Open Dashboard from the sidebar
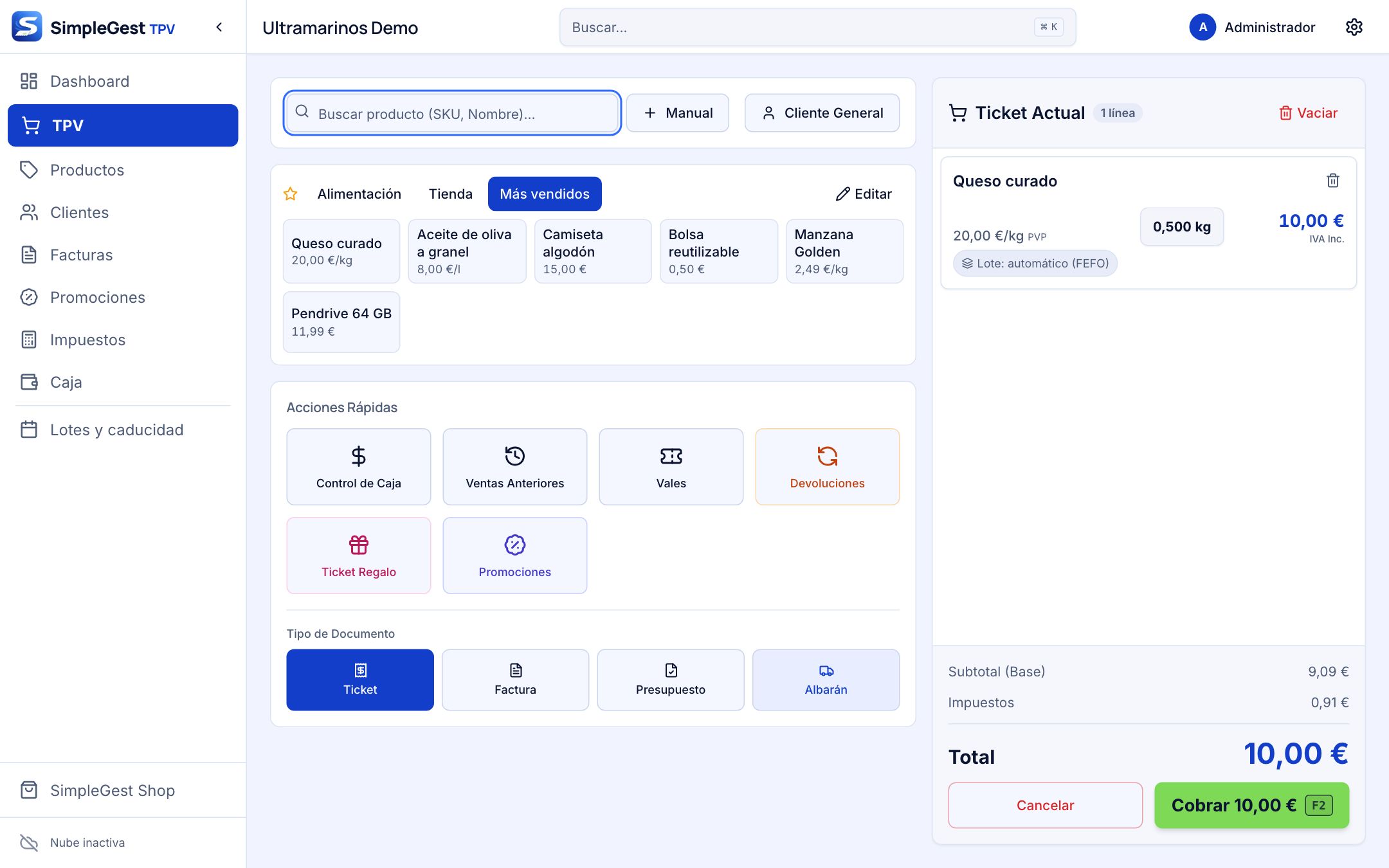 [123, 81]
